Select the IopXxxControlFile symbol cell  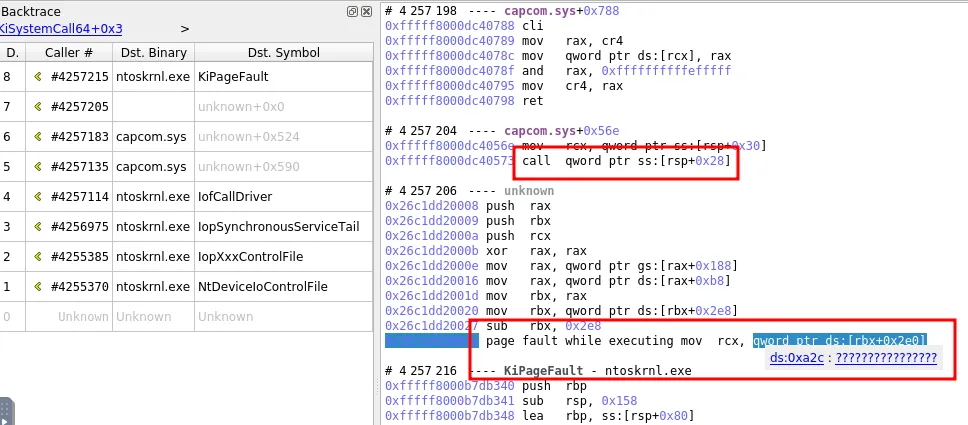coord(283,256)
